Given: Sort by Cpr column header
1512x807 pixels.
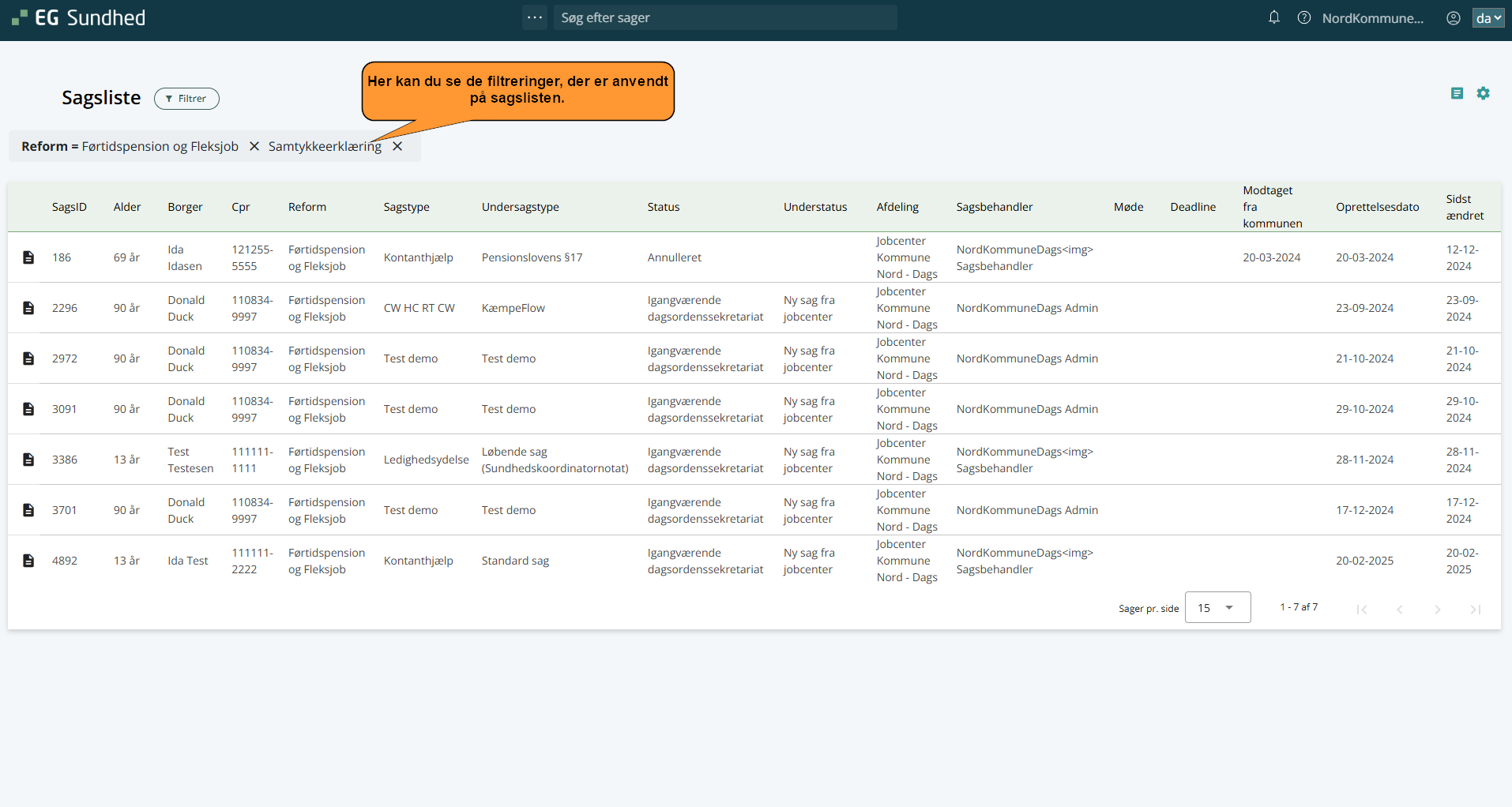Looking at the screenshot, I should pos(241,207).
